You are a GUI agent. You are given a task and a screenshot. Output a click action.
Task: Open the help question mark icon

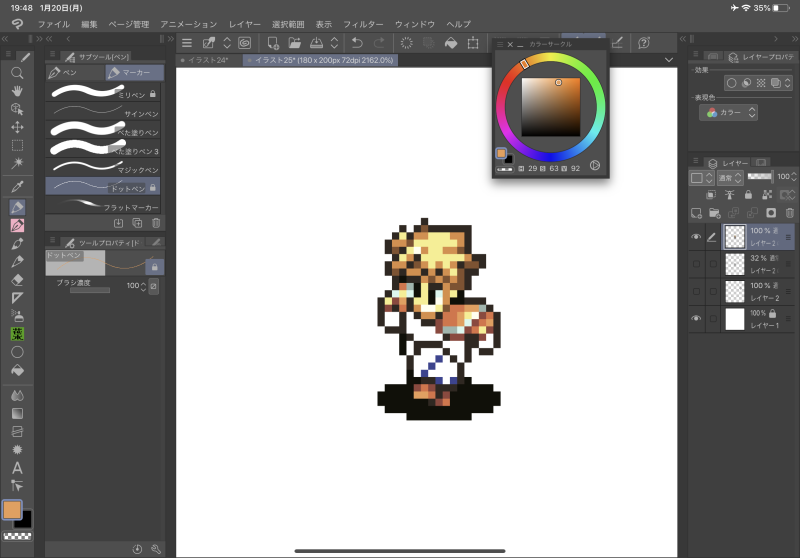pyautogui.click(x=644, y=43)
